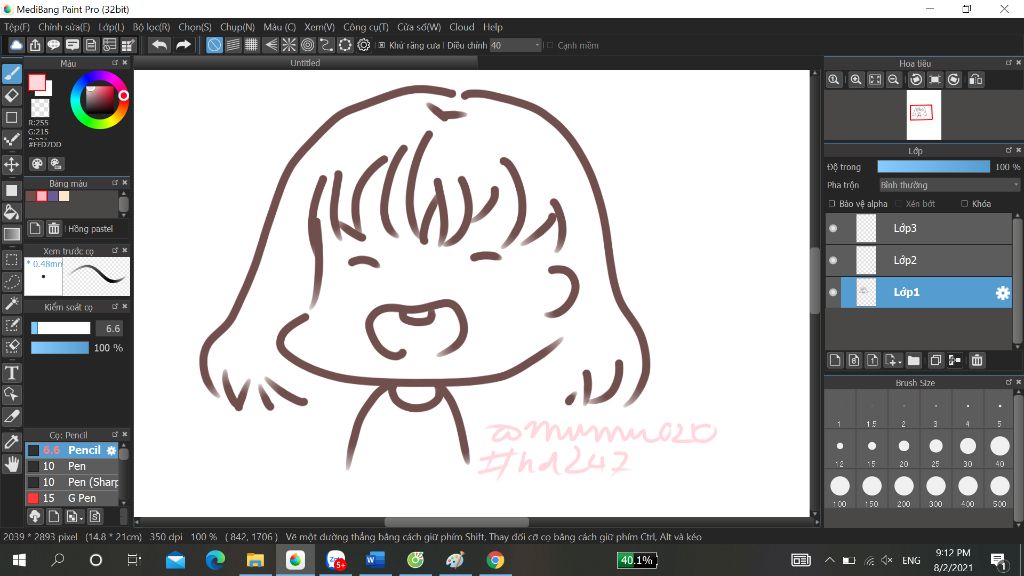
Task: Open the Bộ lọc(R) menu
Action: point(152,27)
